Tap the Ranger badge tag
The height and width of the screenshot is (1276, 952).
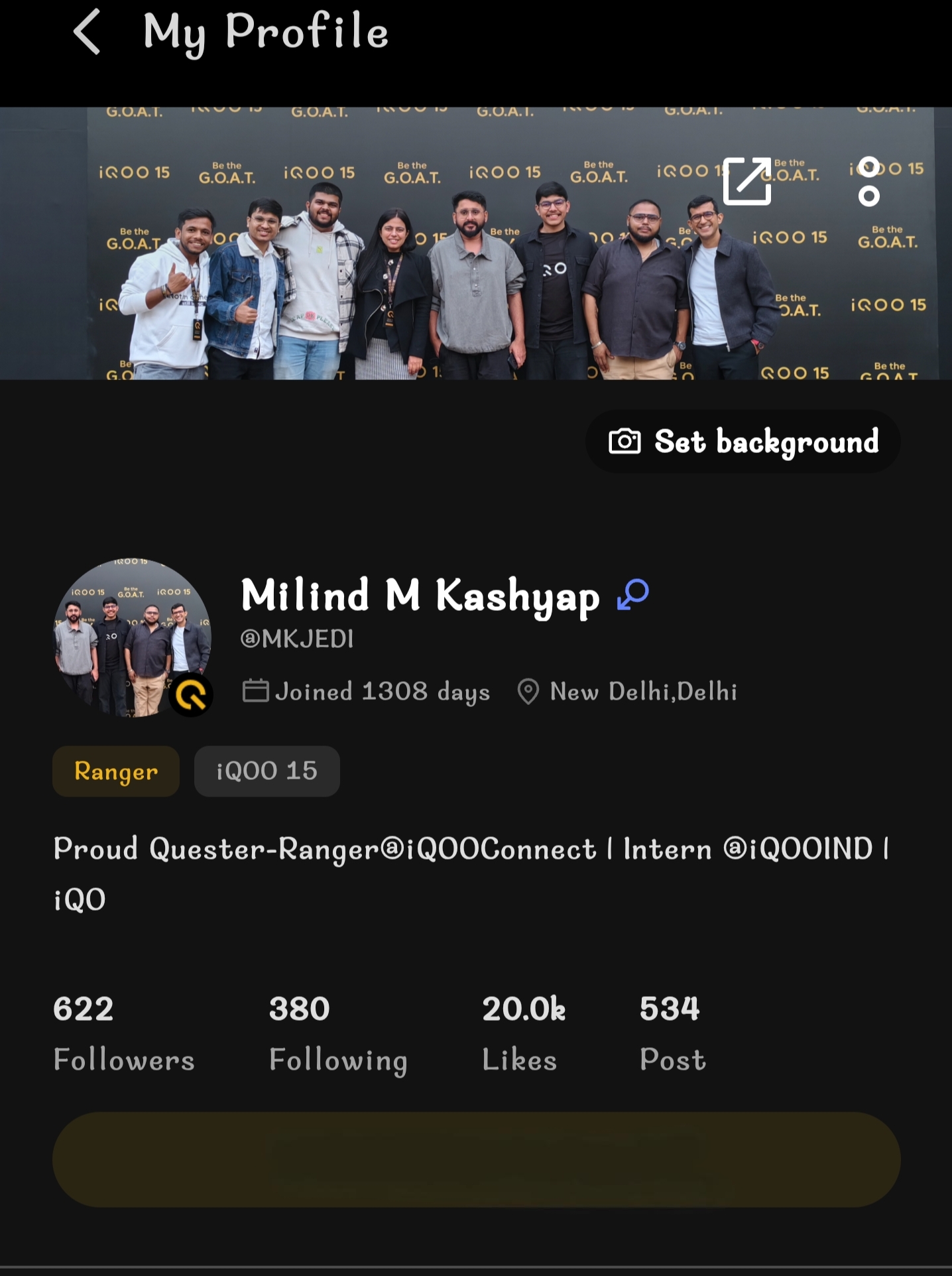click(x=116, y=771)
